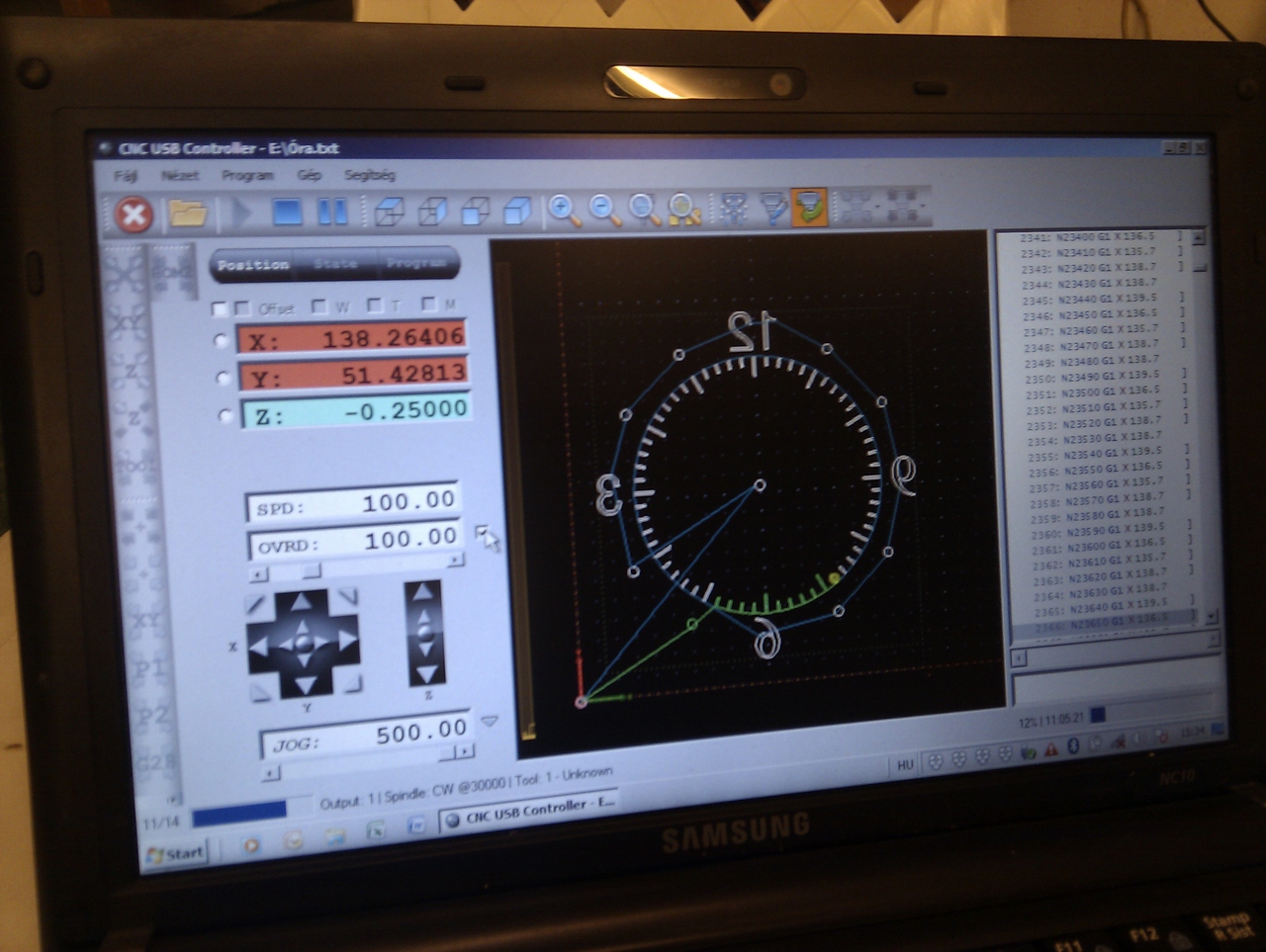Click the up arrow of G-code scrollbar
Viewport: 1266px width, 952px height.
(1198, 238)
